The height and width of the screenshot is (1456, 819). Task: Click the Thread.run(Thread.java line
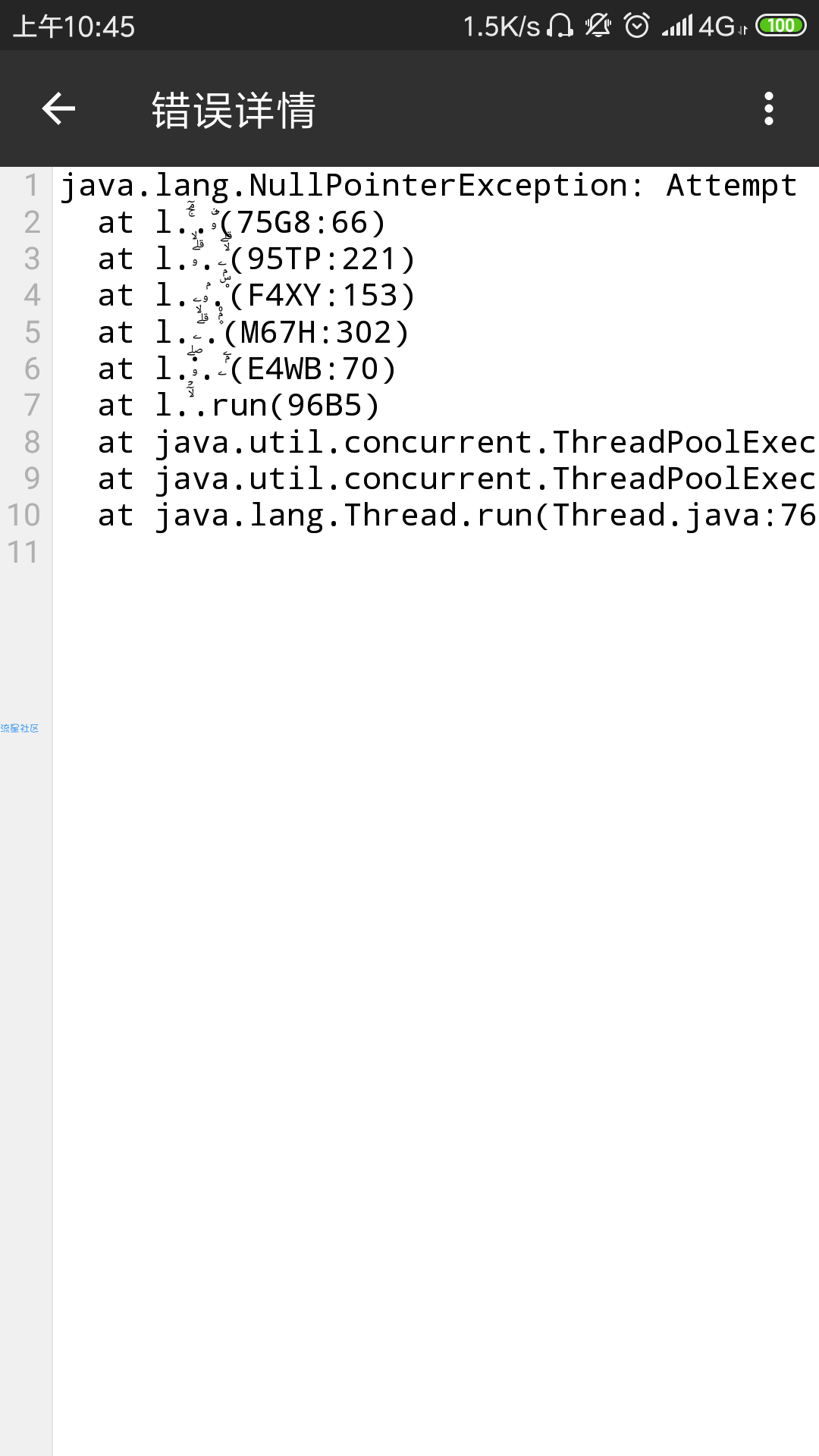pos(455,516)
